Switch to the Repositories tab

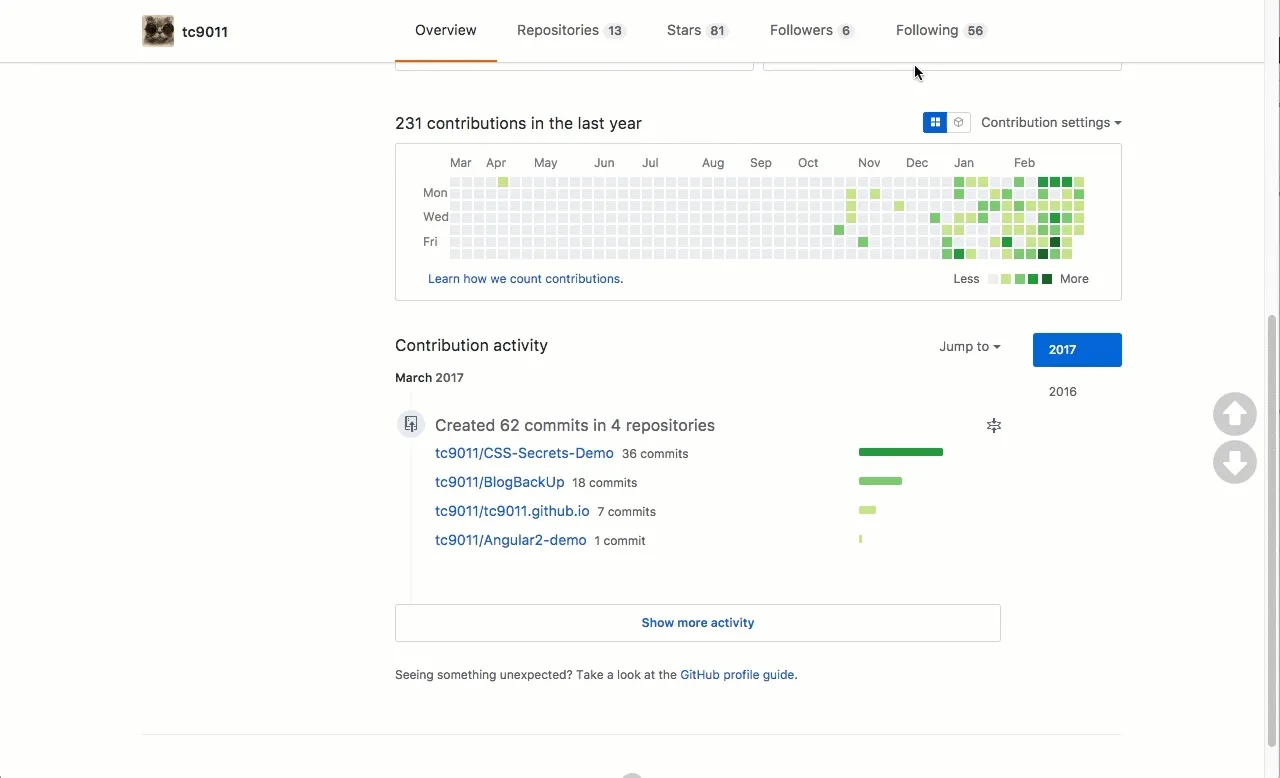[x=570, y=30]
